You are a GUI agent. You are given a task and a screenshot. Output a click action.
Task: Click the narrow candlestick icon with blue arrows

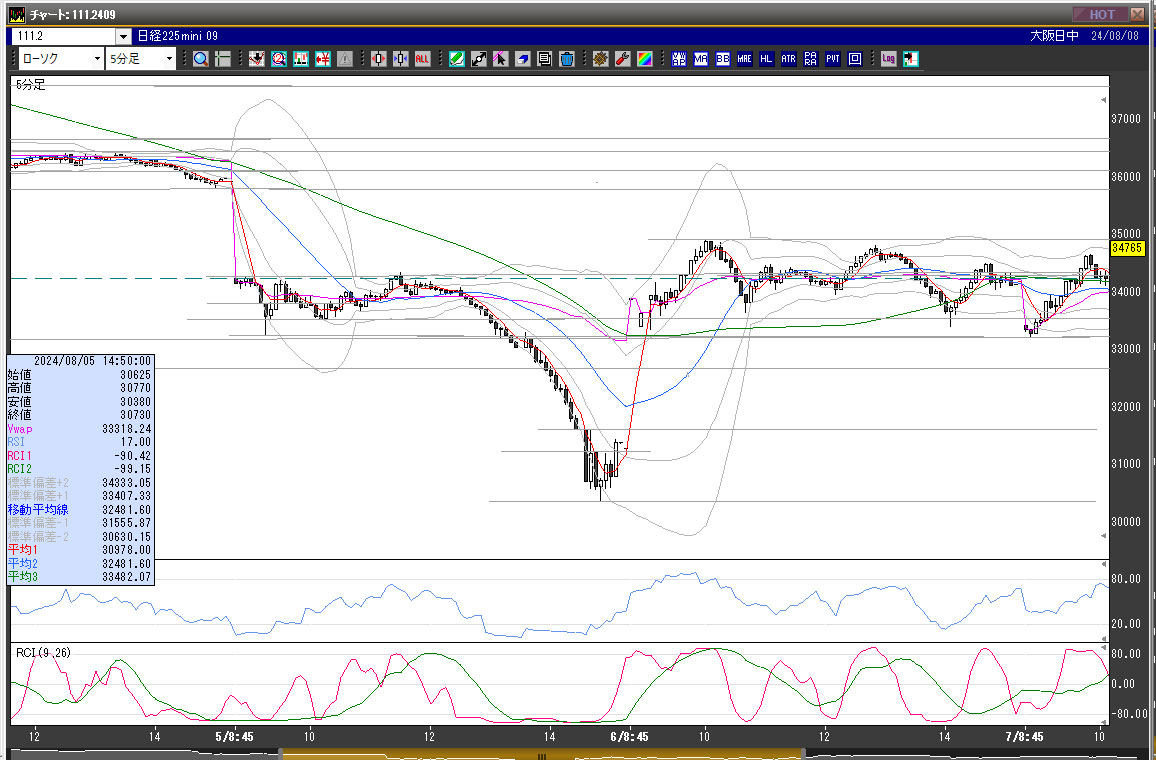tap(400, 59)
